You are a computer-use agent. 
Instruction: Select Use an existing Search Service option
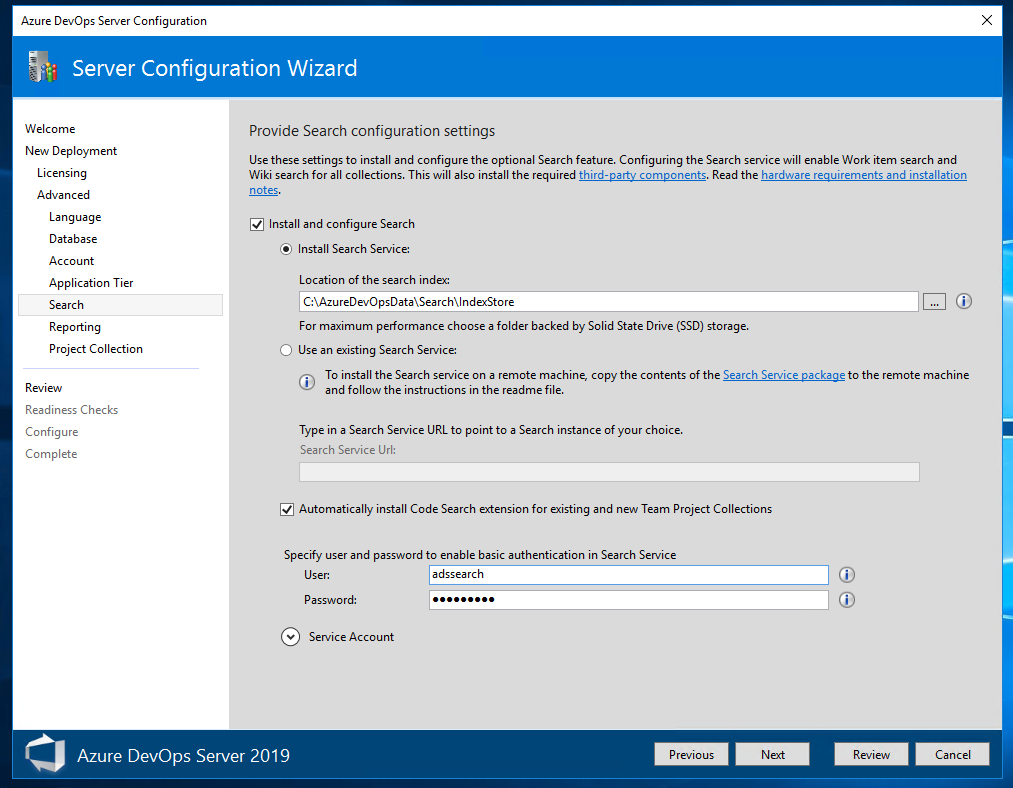click(x=286, y=350)
